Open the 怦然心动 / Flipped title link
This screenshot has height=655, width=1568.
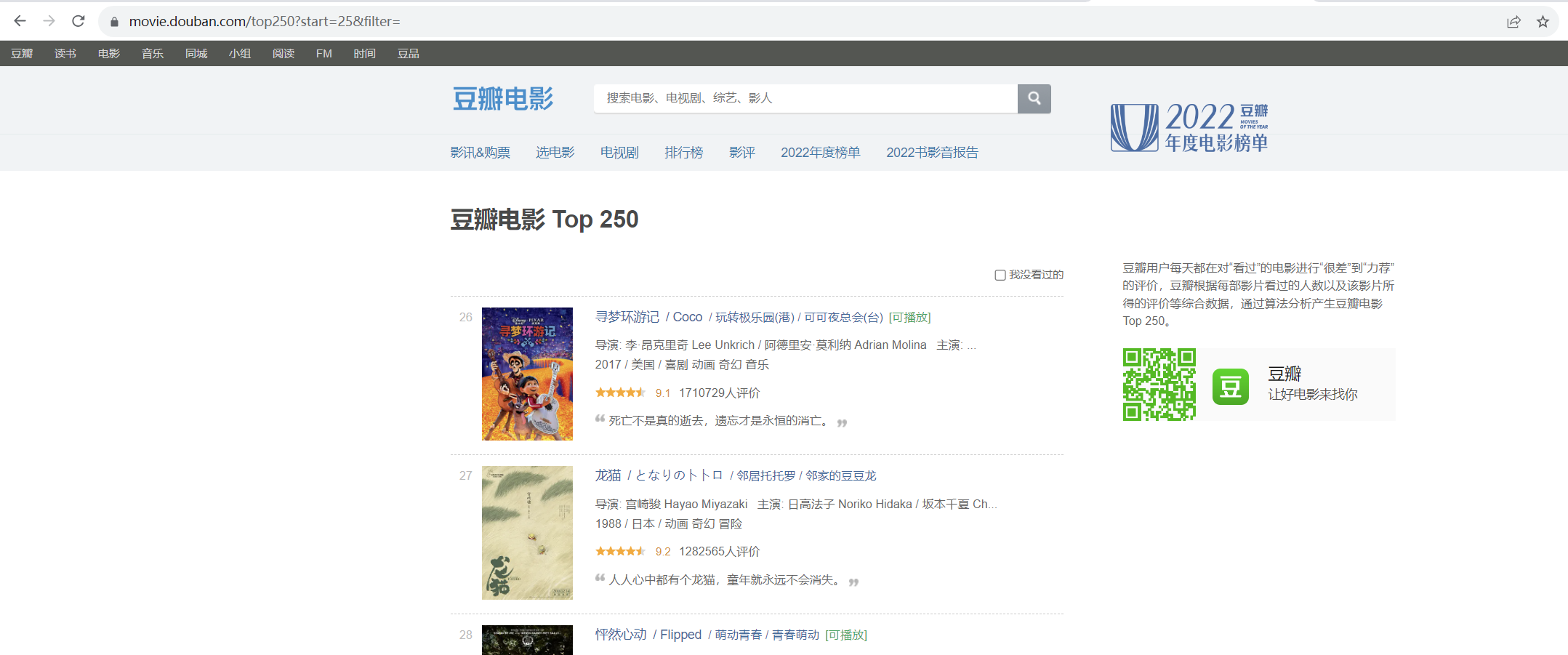point(648,635)
